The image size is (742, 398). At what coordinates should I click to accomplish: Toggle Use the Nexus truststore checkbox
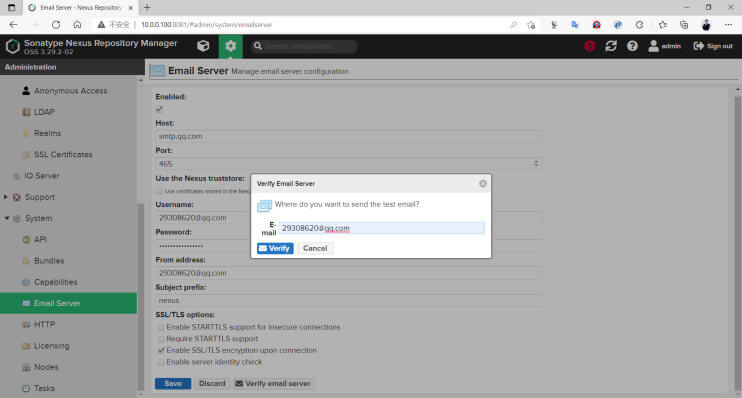point(159,191)
